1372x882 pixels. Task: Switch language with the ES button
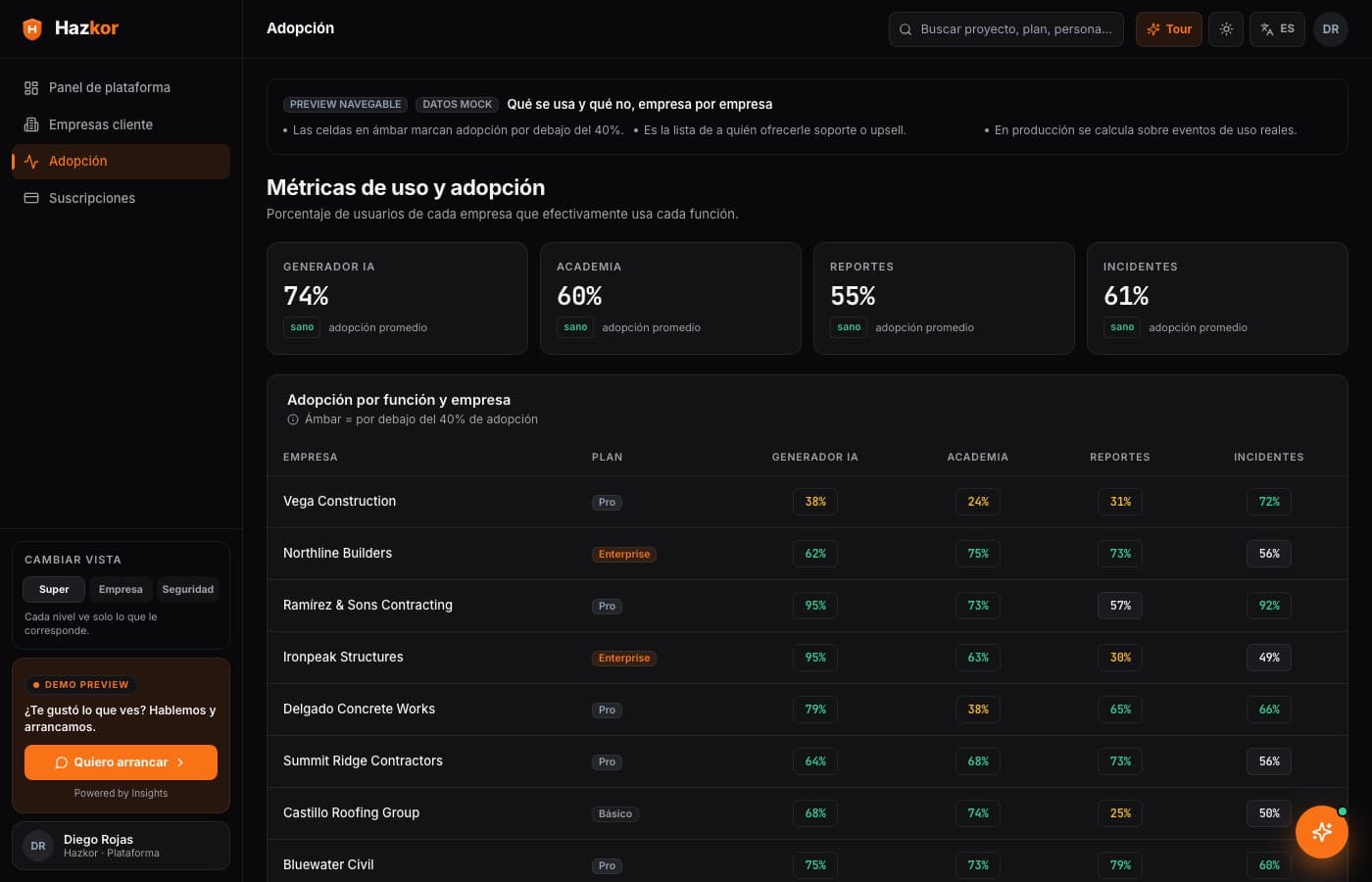(x=1277, y=29)
